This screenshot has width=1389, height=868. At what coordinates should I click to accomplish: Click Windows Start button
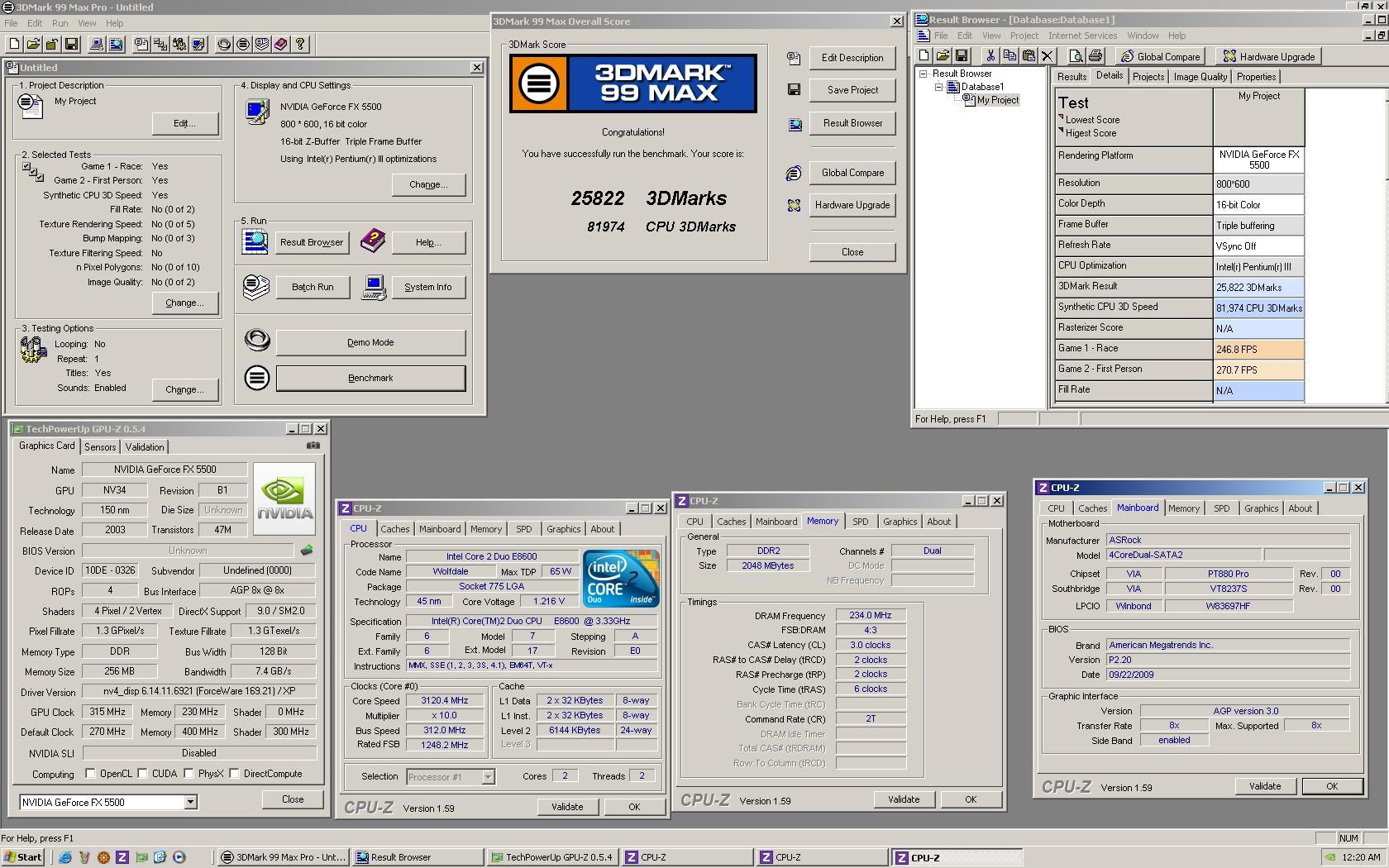coord(22,857)
